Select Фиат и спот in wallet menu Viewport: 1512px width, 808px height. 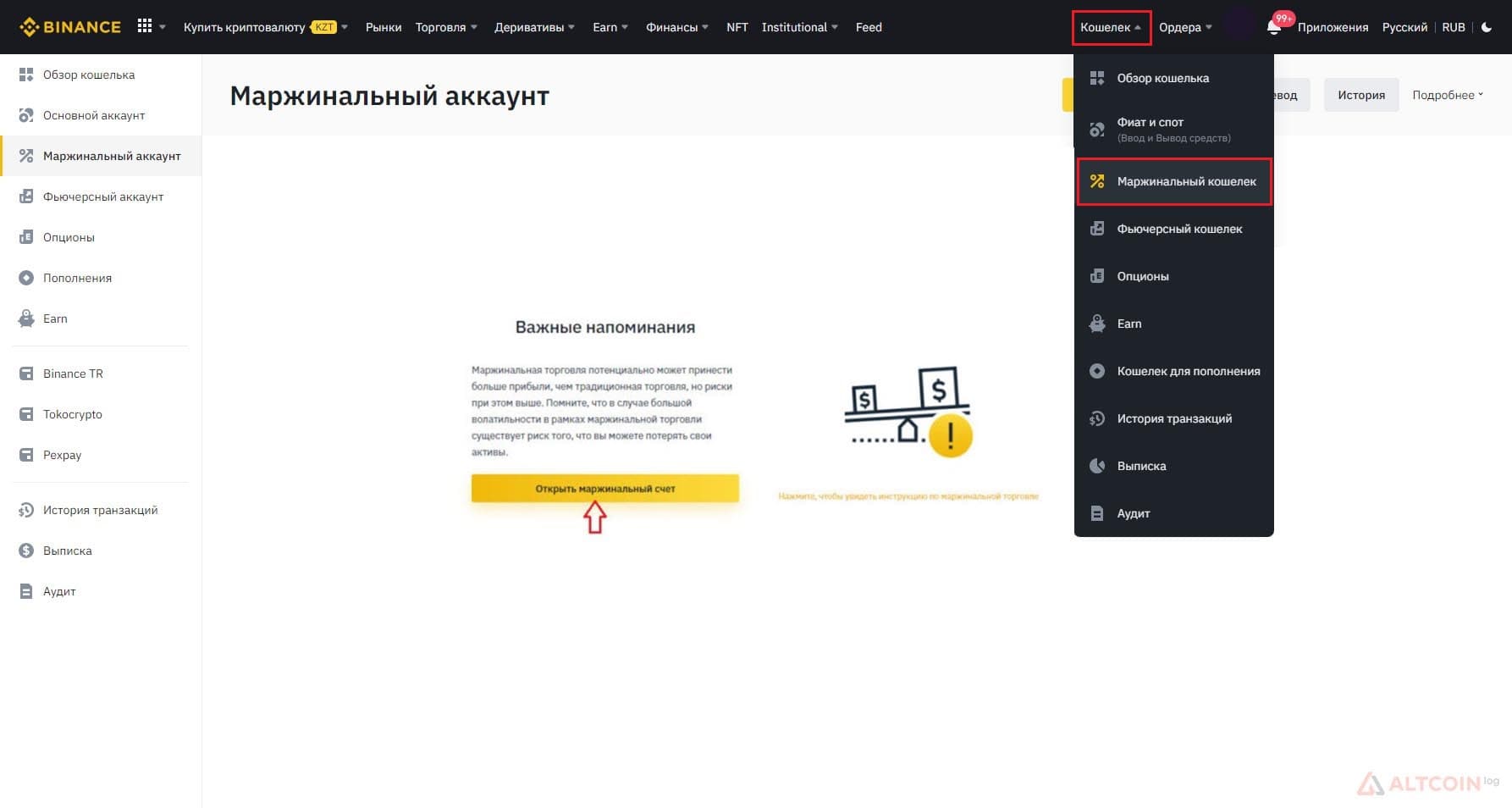coord(1174,129)
